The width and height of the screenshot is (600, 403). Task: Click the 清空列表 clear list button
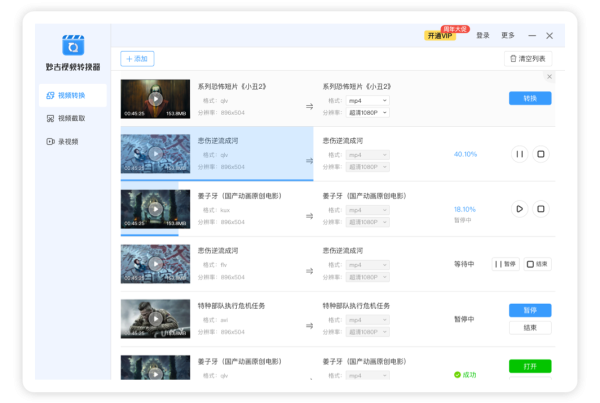click(x=527, y=59)
